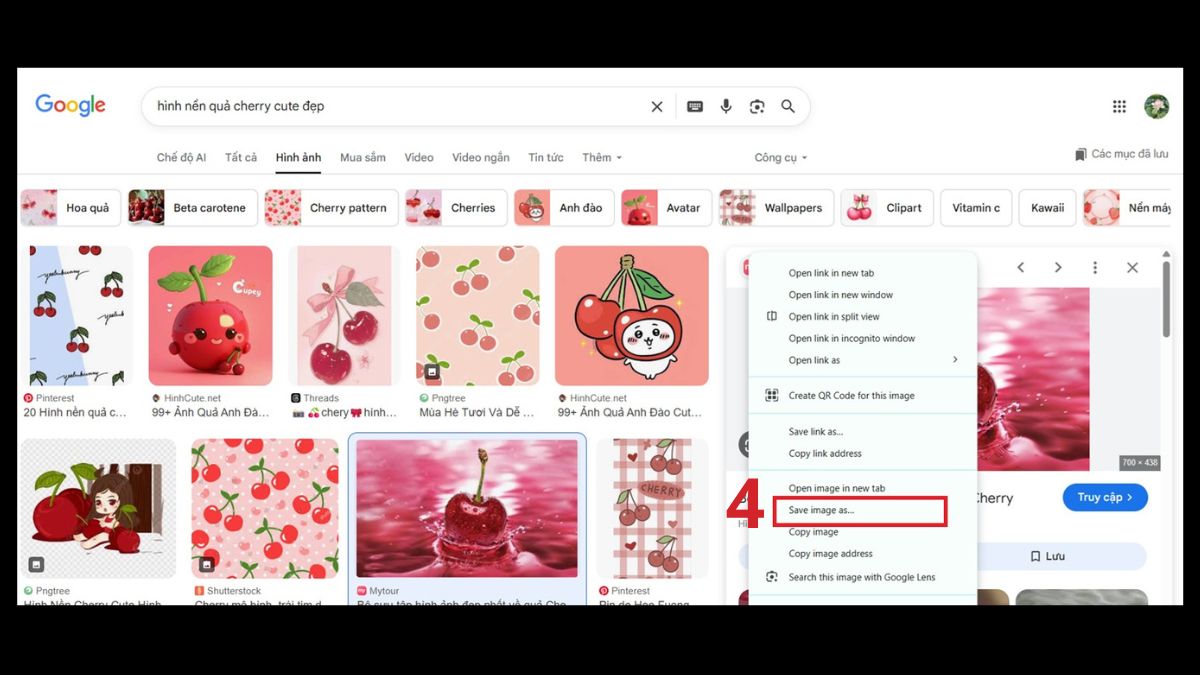This screenshot has width=1200, height=675.
Task: Open the Threads cherry with bow thumbnail
Action: click(x=343, y=316)
